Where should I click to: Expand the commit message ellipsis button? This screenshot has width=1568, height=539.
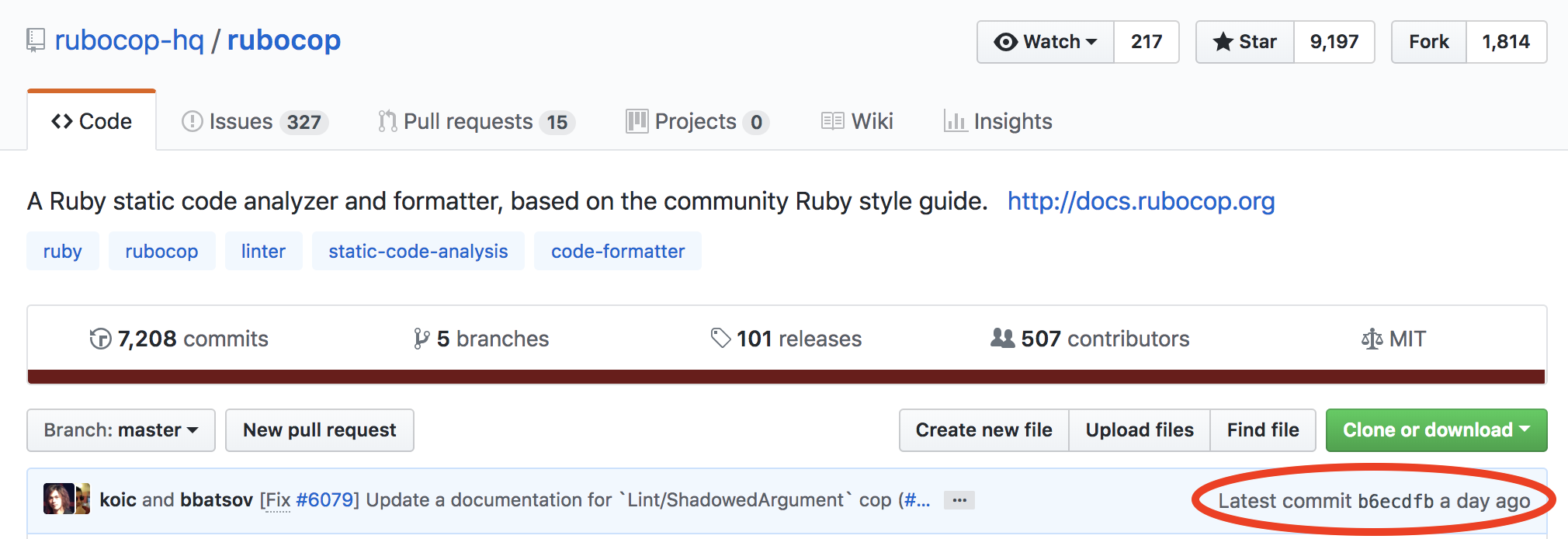[x=959, y=500]
